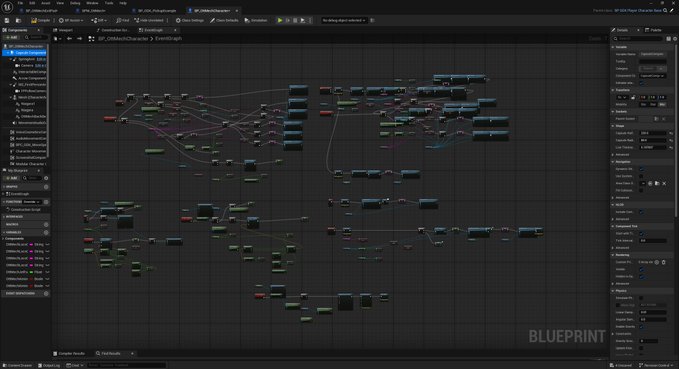Viewport: 679px width, 369px height.
Task: Open Class Defaults
Action: pyautogui.click(x=225, y=20)
